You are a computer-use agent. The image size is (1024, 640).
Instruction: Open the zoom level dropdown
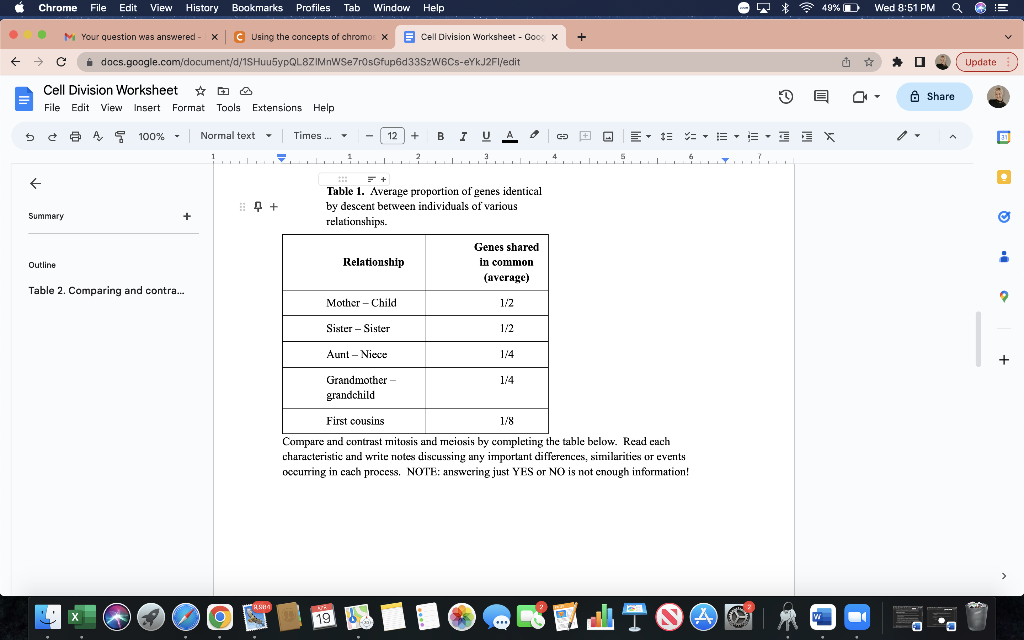[x=155, y=136]
